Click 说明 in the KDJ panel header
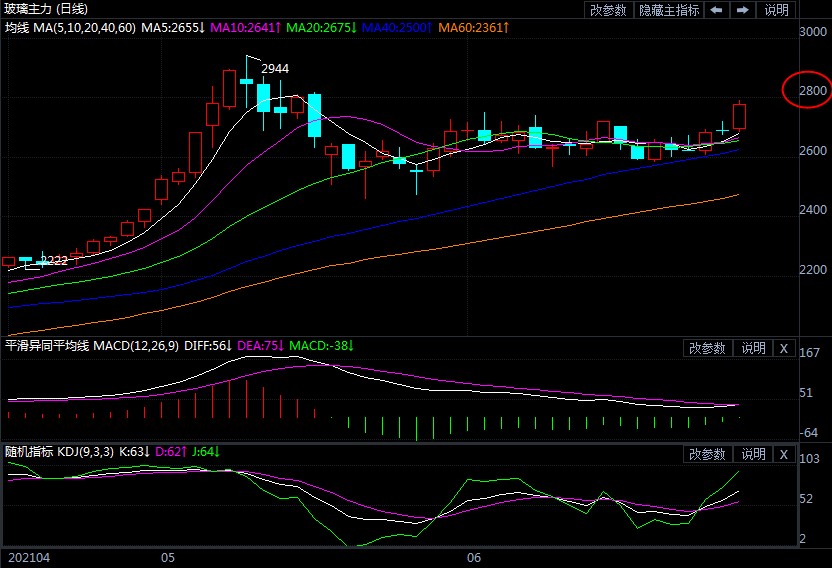Image resolution: width=832 pixels, height=568 pixels. 753,454
